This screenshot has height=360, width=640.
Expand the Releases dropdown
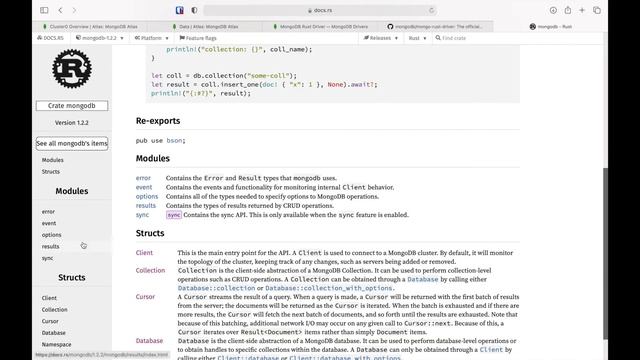(x=381, y=38)
